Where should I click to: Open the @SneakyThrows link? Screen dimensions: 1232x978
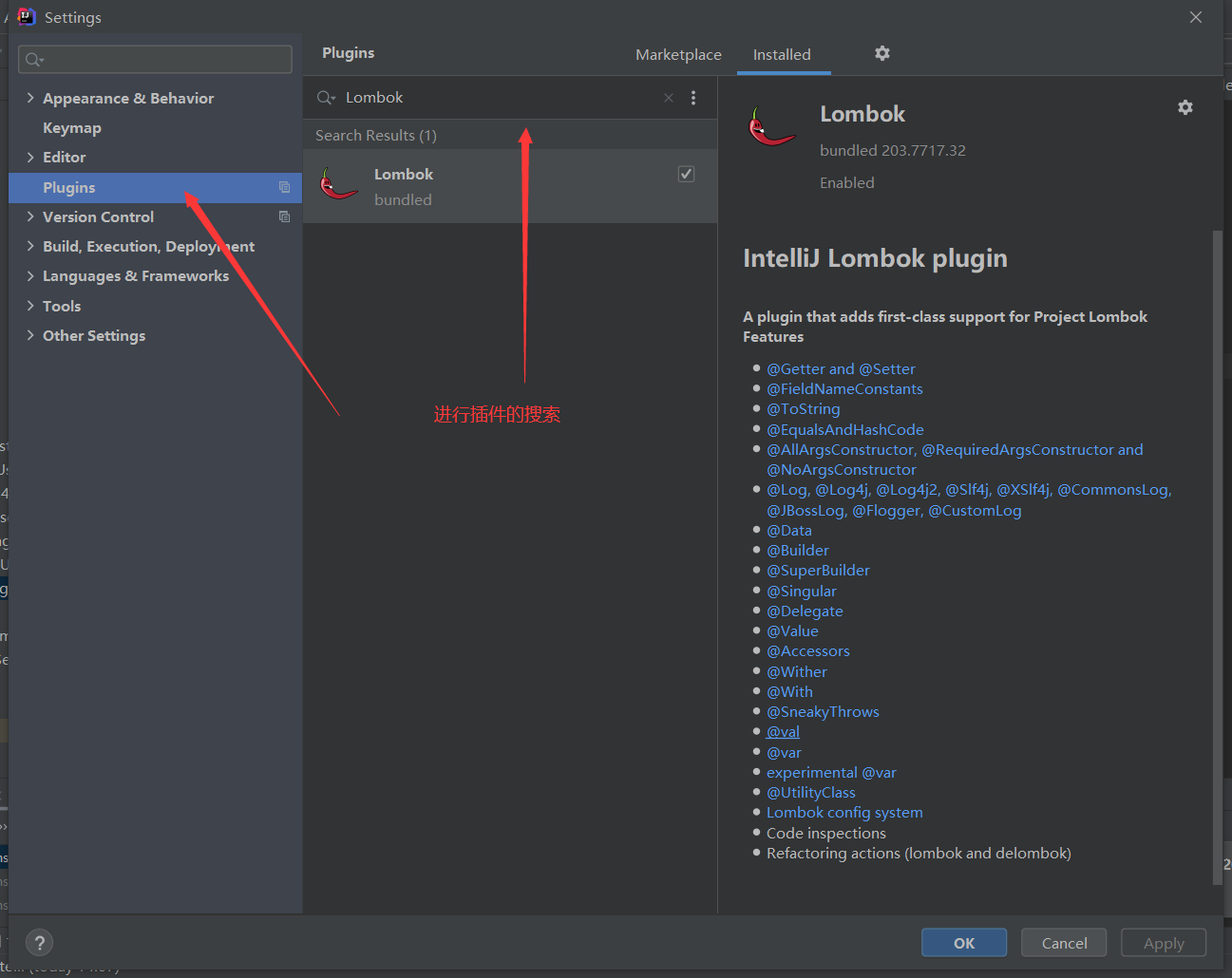coord(823,711)
